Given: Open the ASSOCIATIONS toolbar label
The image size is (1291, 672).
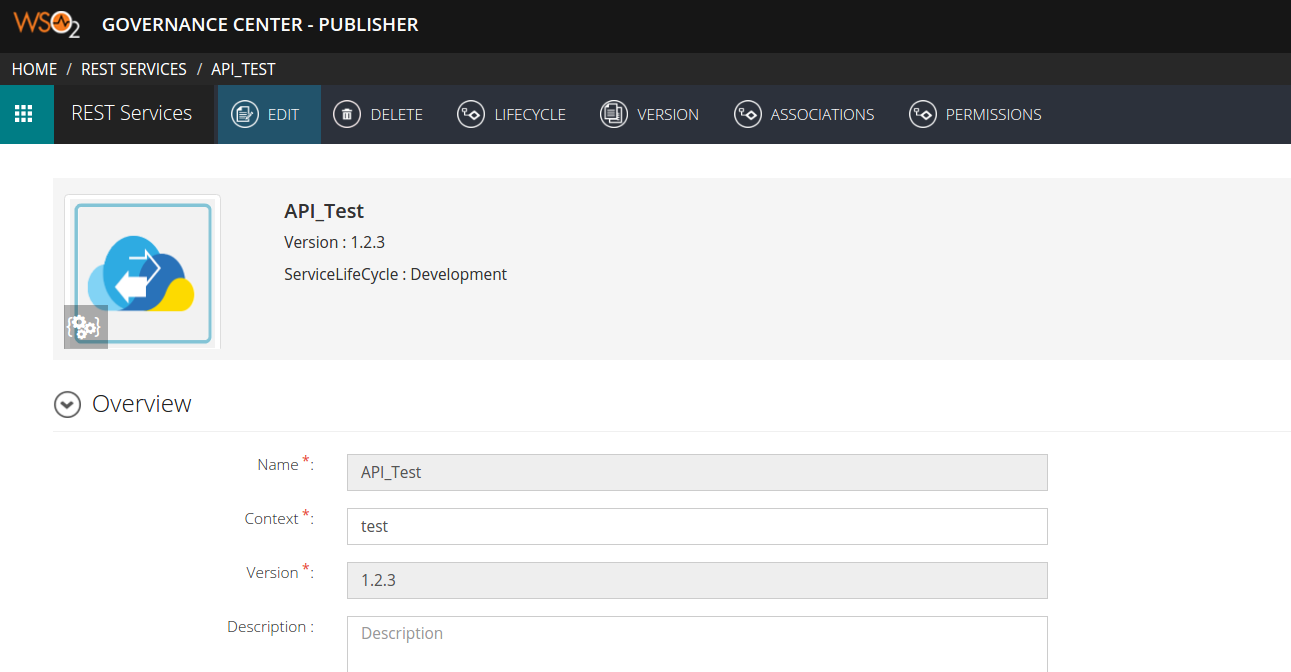Looking at the screenshot, I should coord(822,115).
